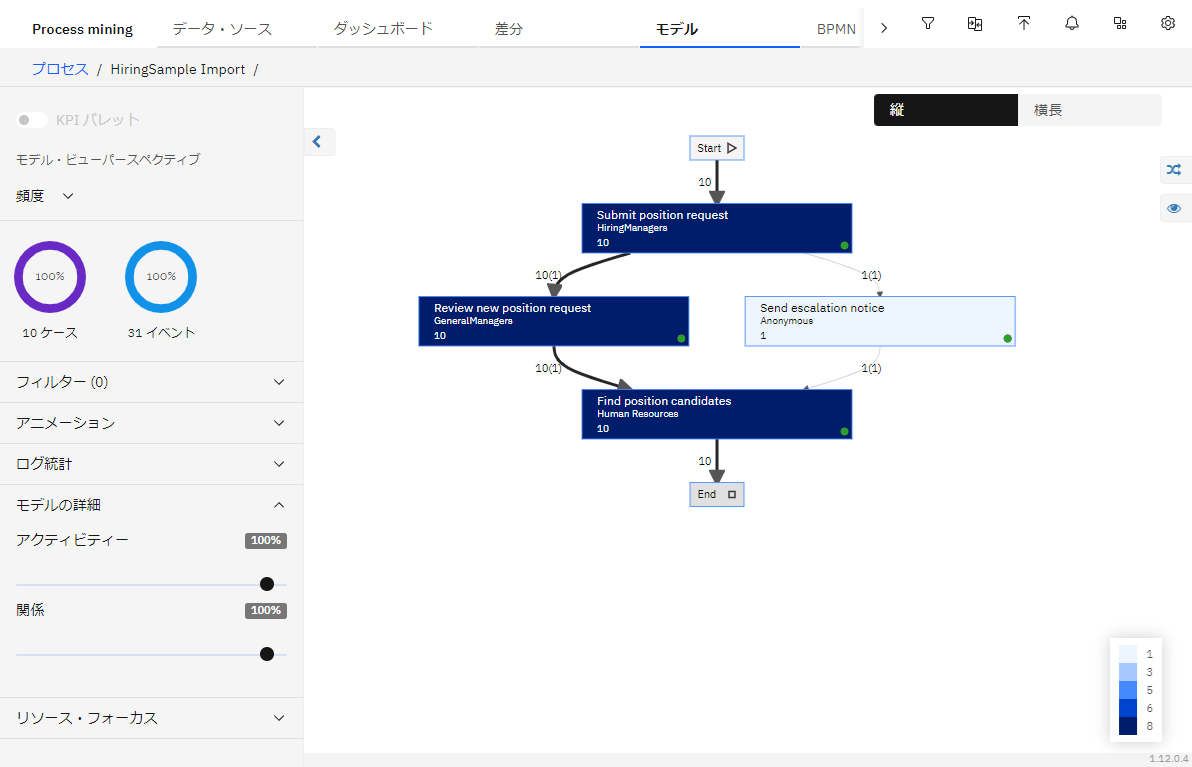Toggle the eye visibility icon beside the model
The height and width of the screenshot is (767, 1192).
click(x=1175, y=208)
